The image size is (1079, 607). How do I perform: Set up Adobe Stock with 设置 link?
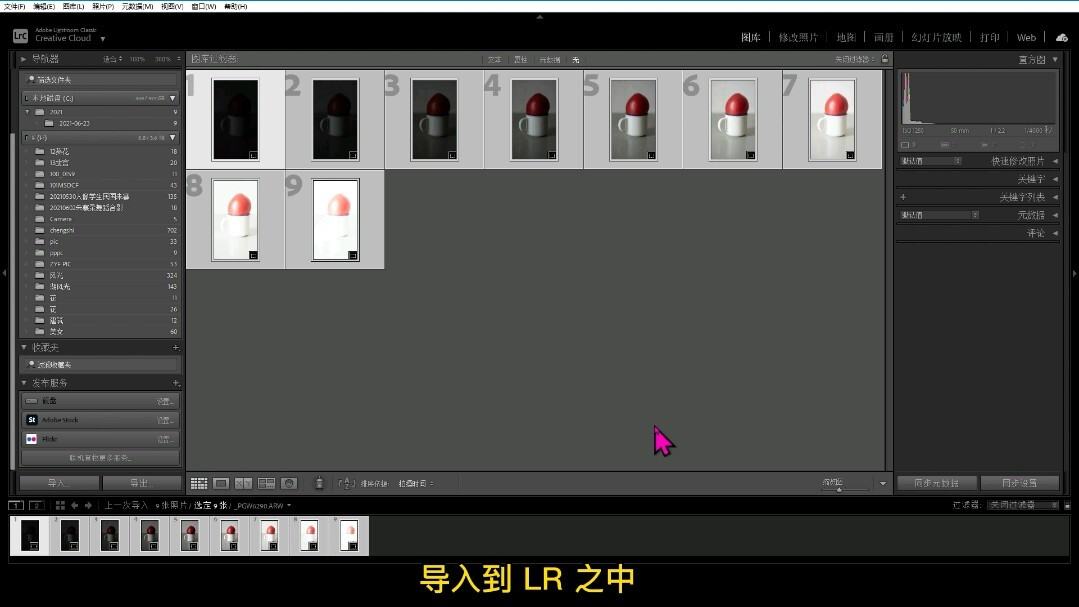(164, 420)
